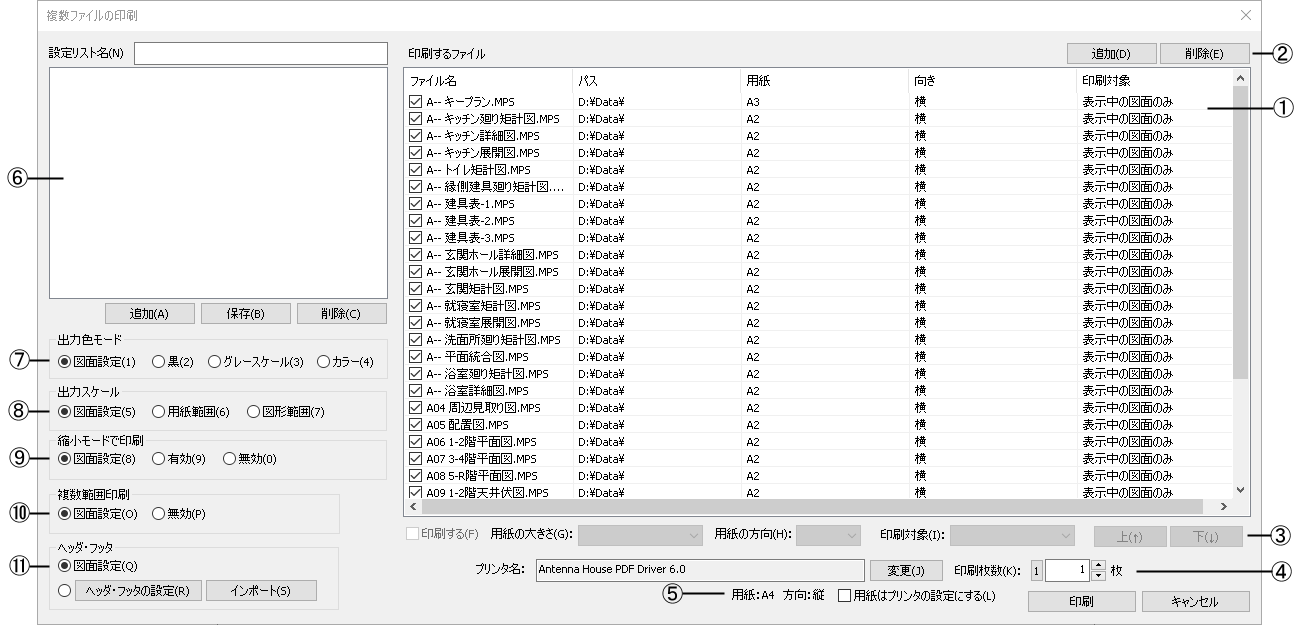Click ヘッダ・フッタの設定(R) button

tap(138, 589)
